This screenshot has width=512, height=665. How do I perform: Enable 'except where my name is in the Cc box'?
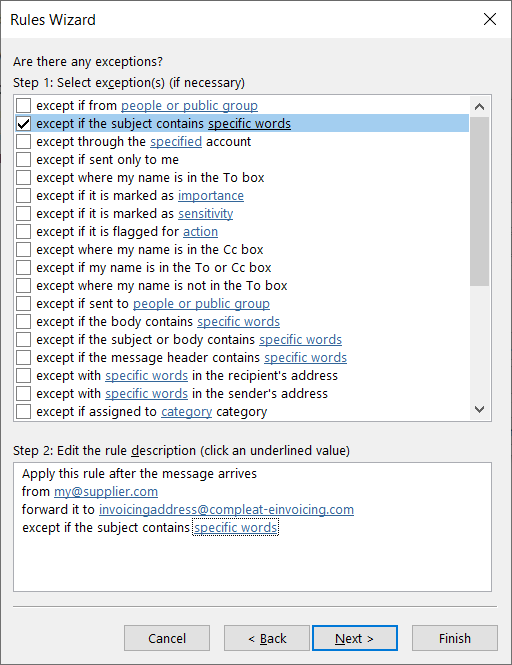(23, 249)
